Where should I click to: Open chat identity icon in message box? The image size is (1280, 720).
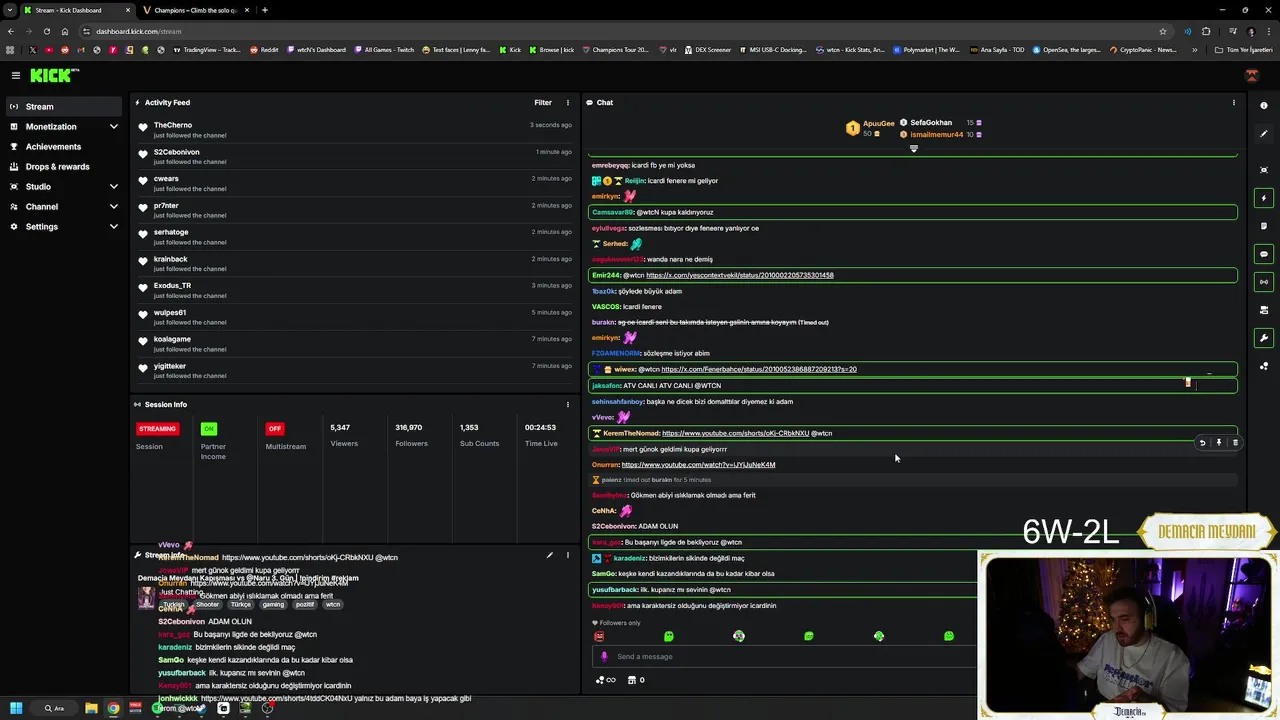click(604, 657)
